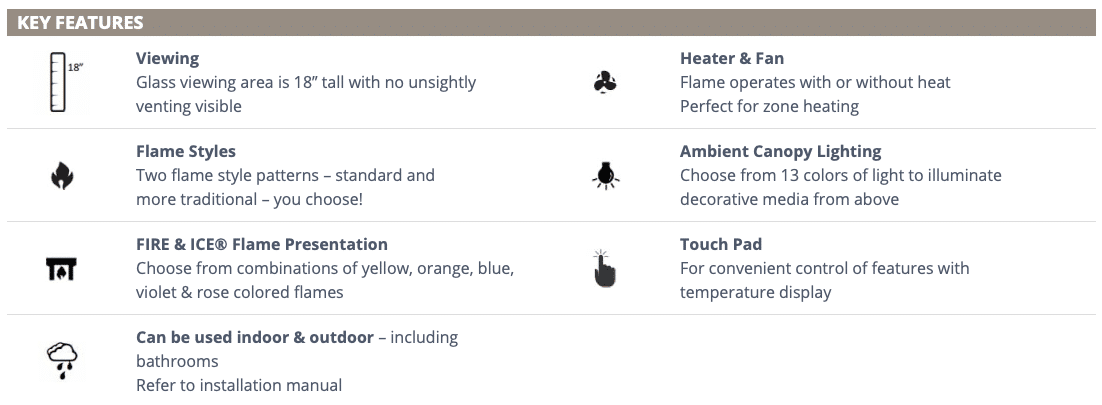
Task: Click the Heater & Fan heading
Action: click(x=732, y=58)
